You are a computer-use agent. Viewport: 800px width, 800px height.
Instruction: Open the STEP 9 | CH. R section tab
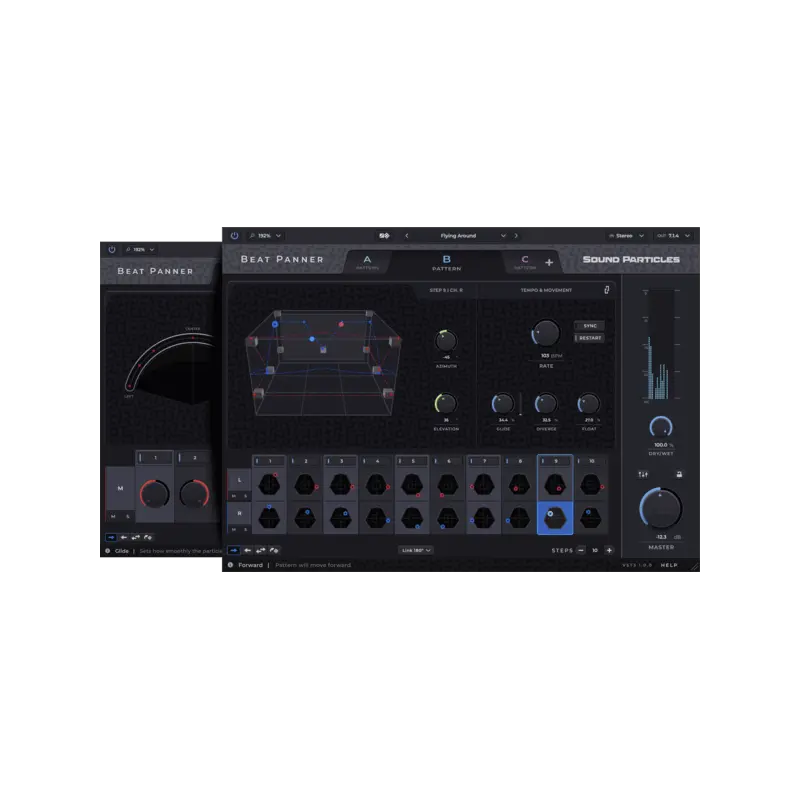pyautogui.click(x=446, y=290)
